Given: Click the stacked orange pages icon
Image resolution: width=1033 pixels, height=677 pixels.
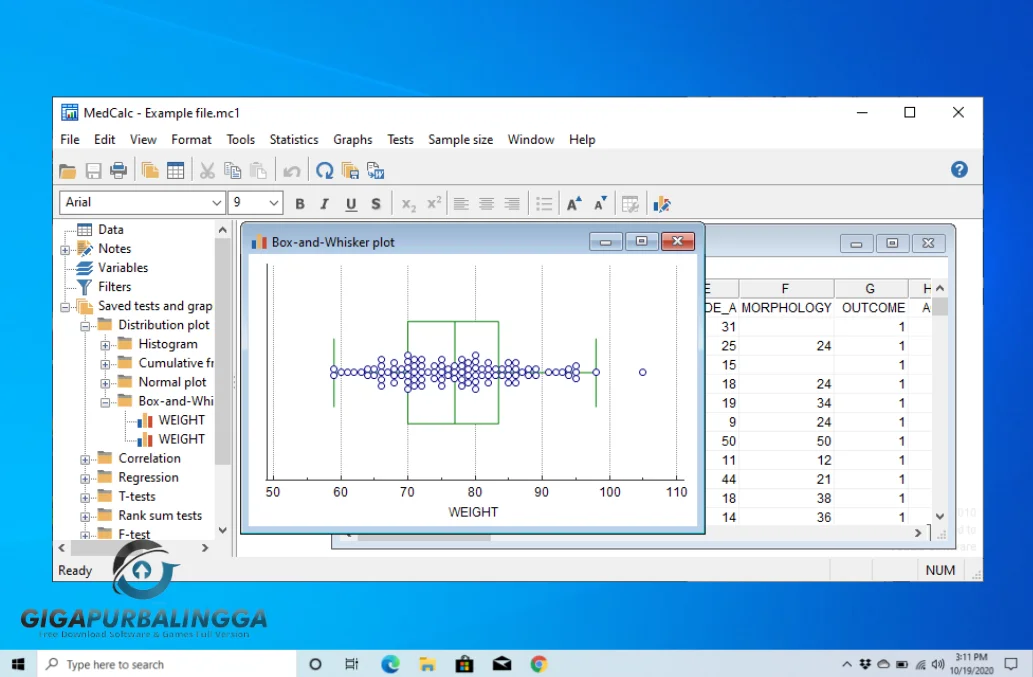Looking at the screenshot, I should [x=150, y=171].
